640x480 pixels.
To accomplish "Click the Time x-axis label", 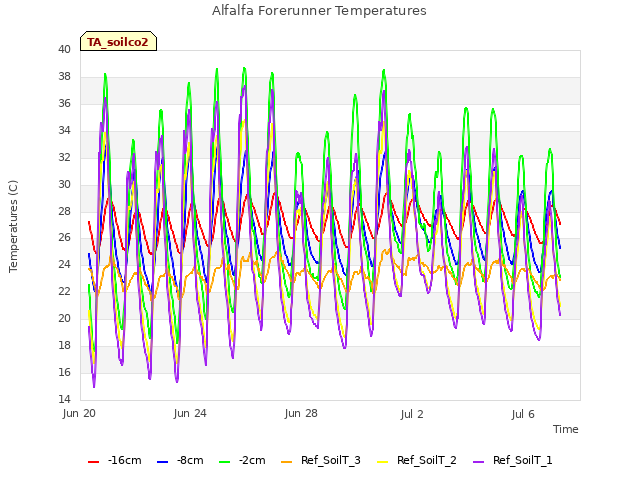I will (x=566, y=429).
